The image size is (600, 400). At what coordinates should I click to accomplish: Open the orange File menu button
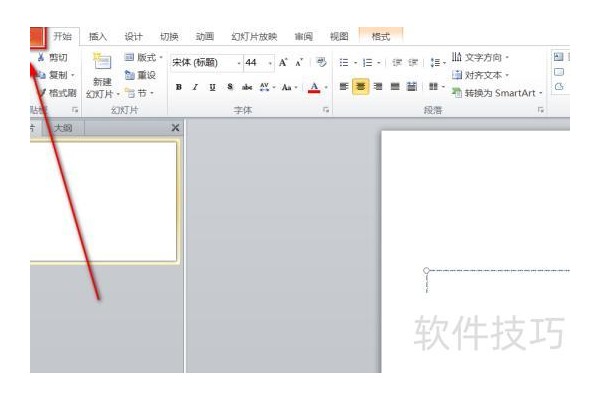click(x=38, y=37)
